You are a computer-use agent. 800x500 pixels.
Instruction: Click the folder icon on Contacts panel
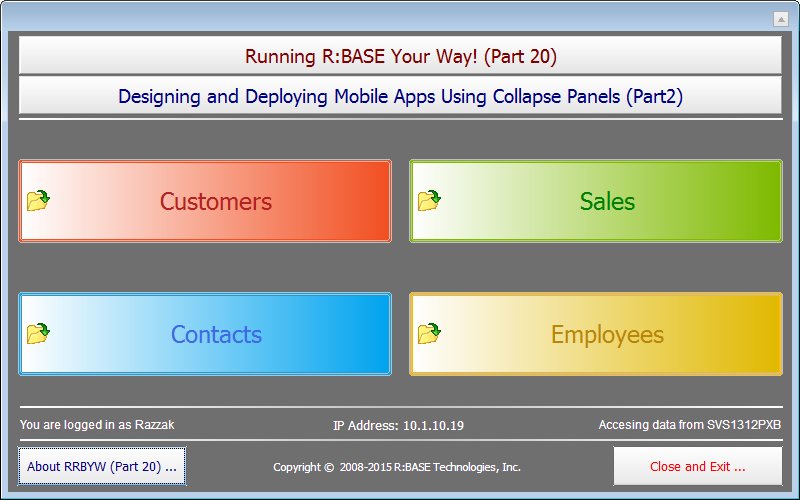coord(39,334)
